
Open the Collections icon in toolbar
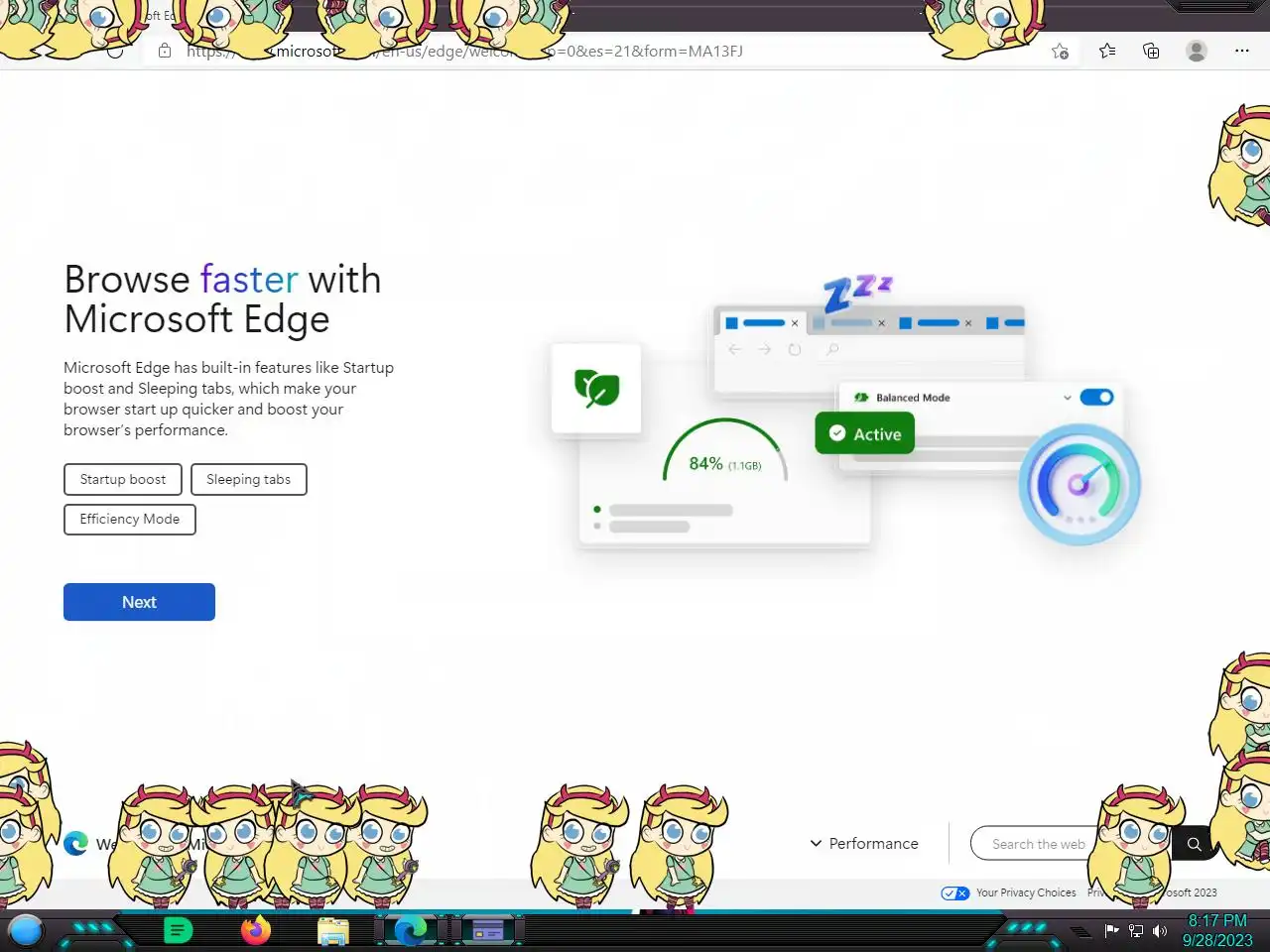click(1151, 51)
